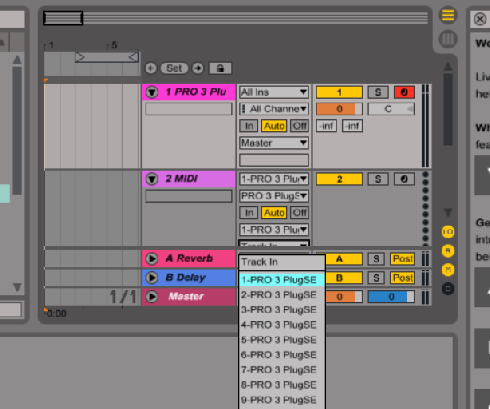
Task: Solo track 1 PRO 3 Plu
Action: (378, 92)
